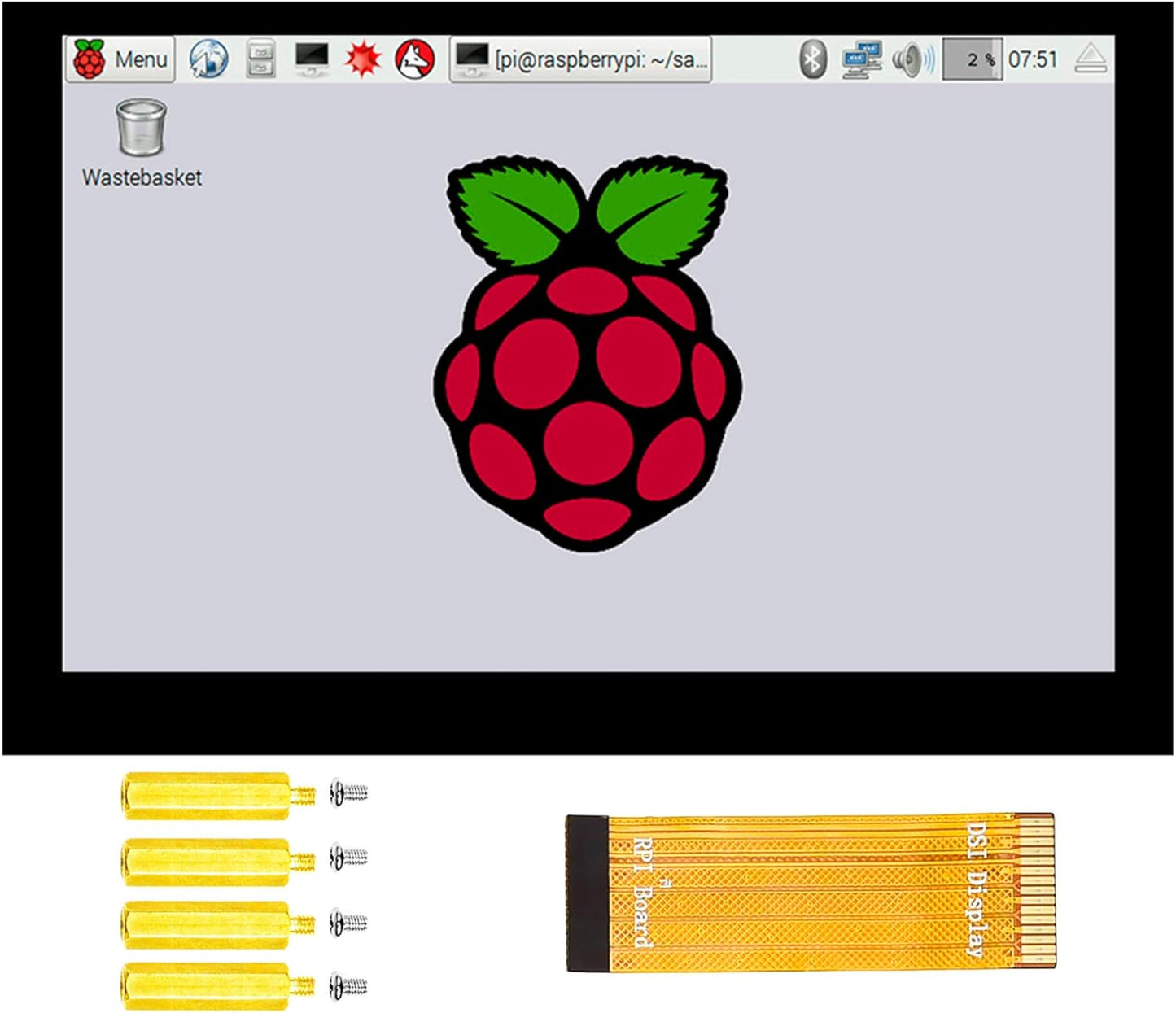
Task: Select the Wastebasket desktop icon
Action: pyautogui.click(x=141, y=128)
